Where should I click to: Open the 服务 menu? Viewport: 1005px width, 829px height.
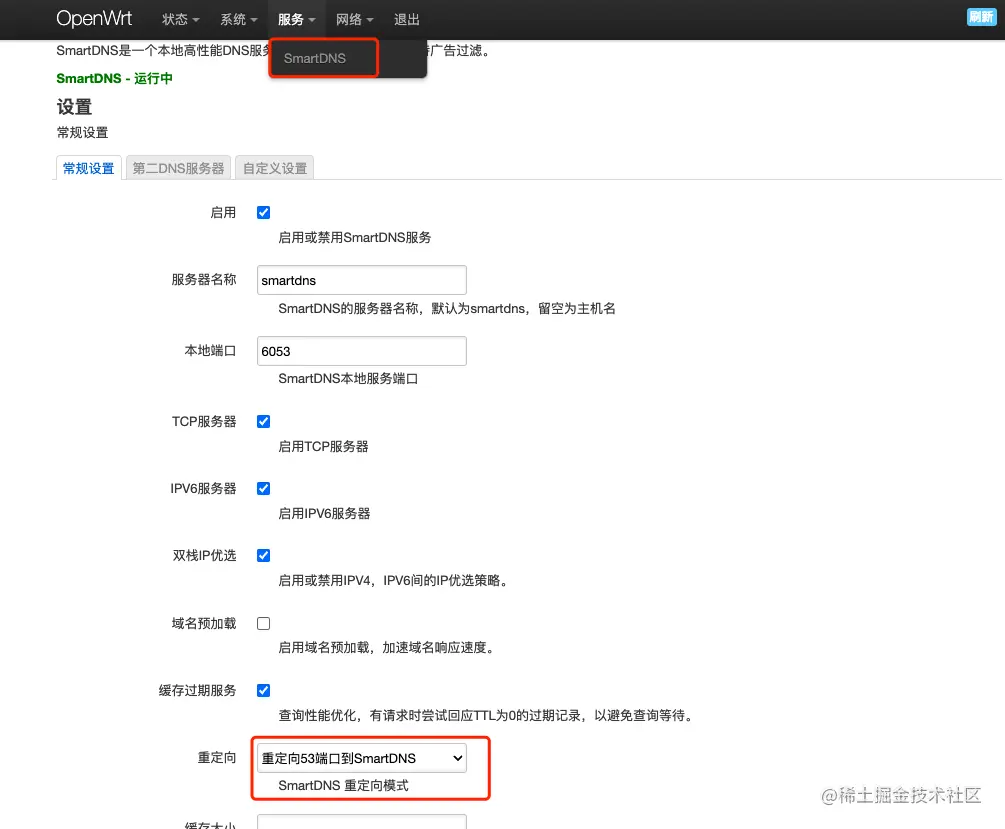[x=295, y=18]
